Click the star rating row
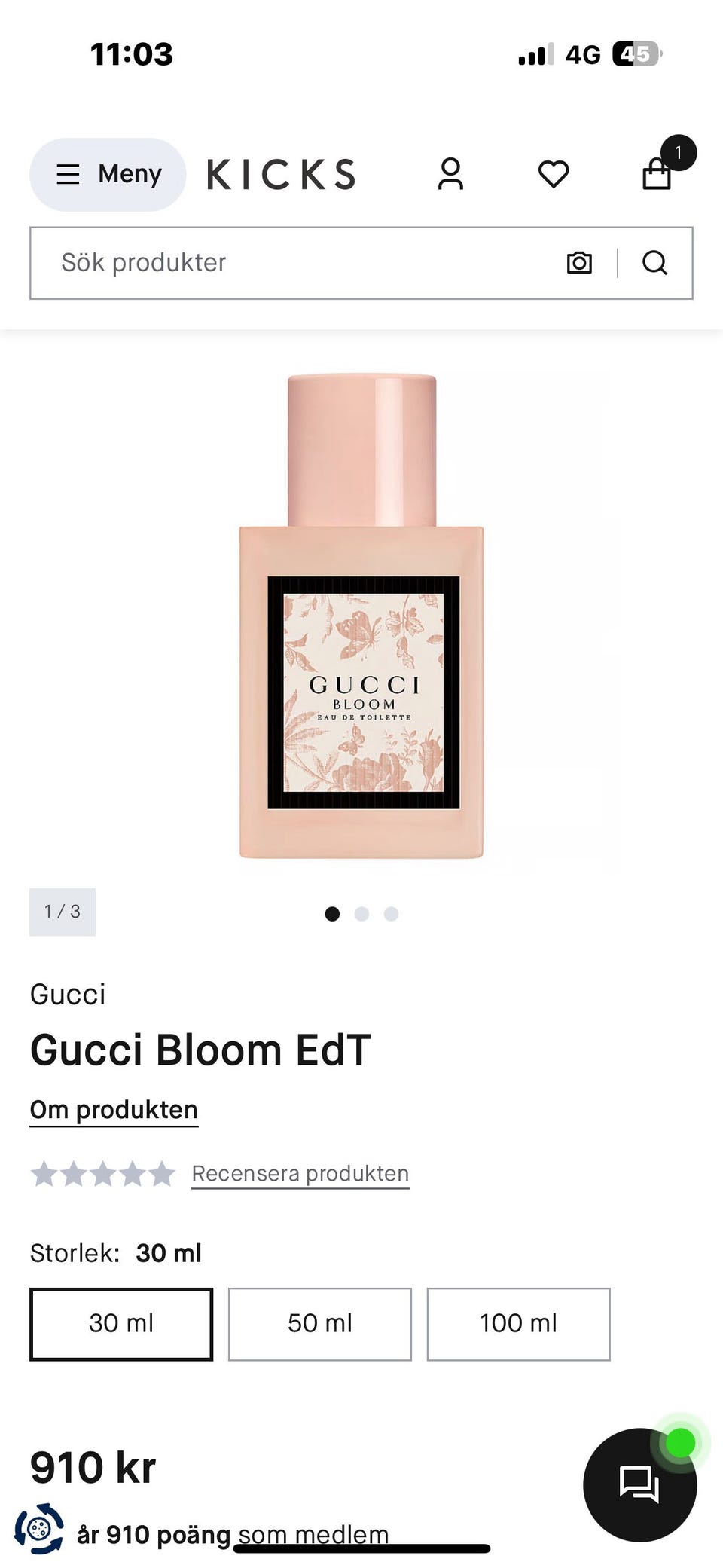The width and height of the screenshot is (723, 1568). tap(102, 1174)
